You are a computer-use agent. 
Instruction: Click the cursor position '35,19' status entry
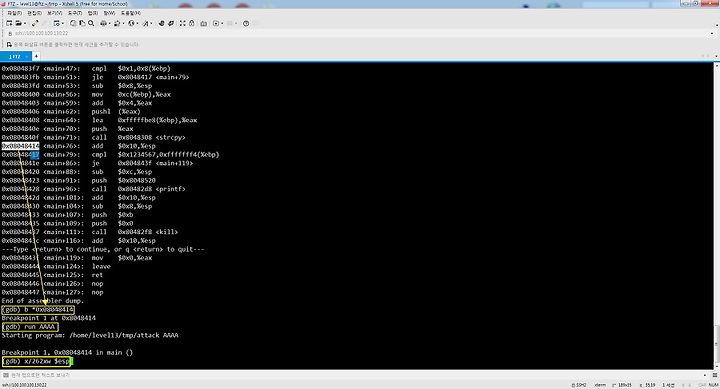pos(647,385)
